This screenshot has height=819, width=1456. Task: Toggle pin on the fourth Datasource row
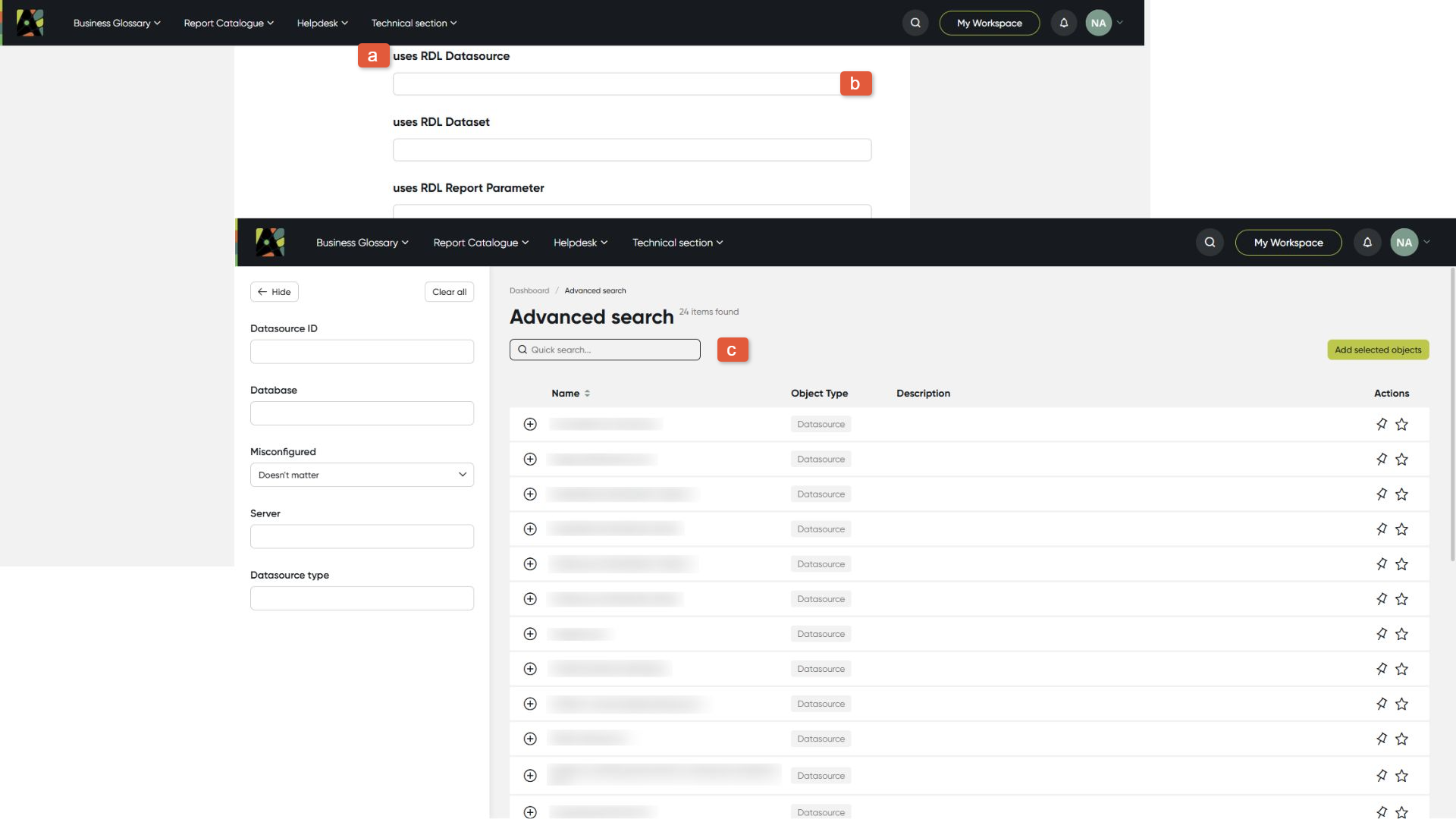(x=1381, y=529)
